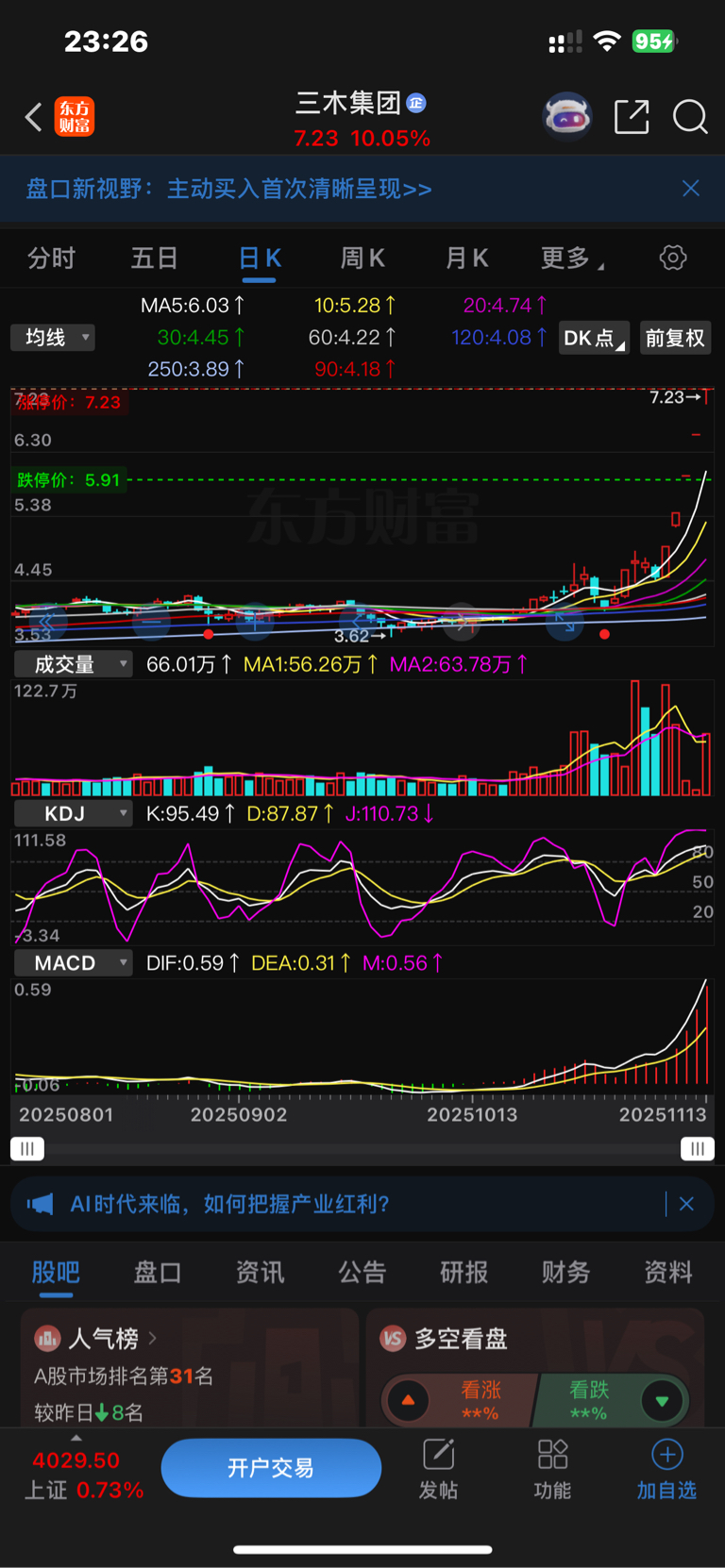The height and width of the screenshot is (1568, 725).
Task: Switch to the 月K chart tab
Action: [466, 259]
